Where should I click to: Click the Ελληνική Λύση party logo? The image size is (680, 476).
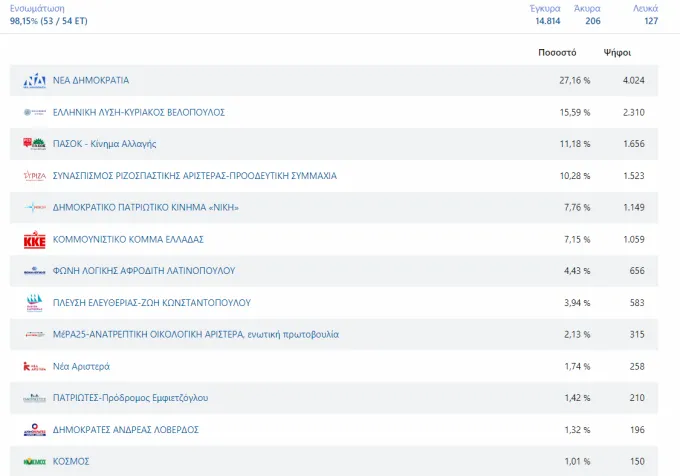(34, 112)
